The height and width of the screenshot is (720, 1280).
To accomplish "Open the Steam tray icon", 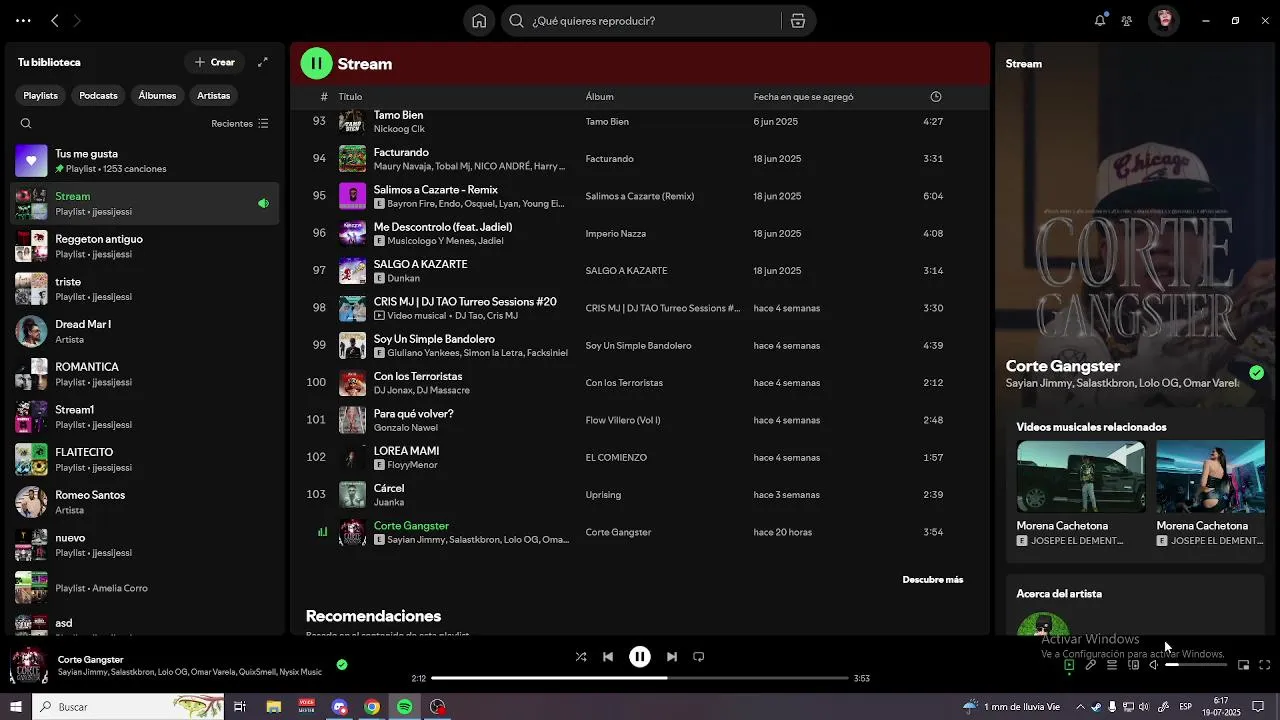I will click(1096, 707).
